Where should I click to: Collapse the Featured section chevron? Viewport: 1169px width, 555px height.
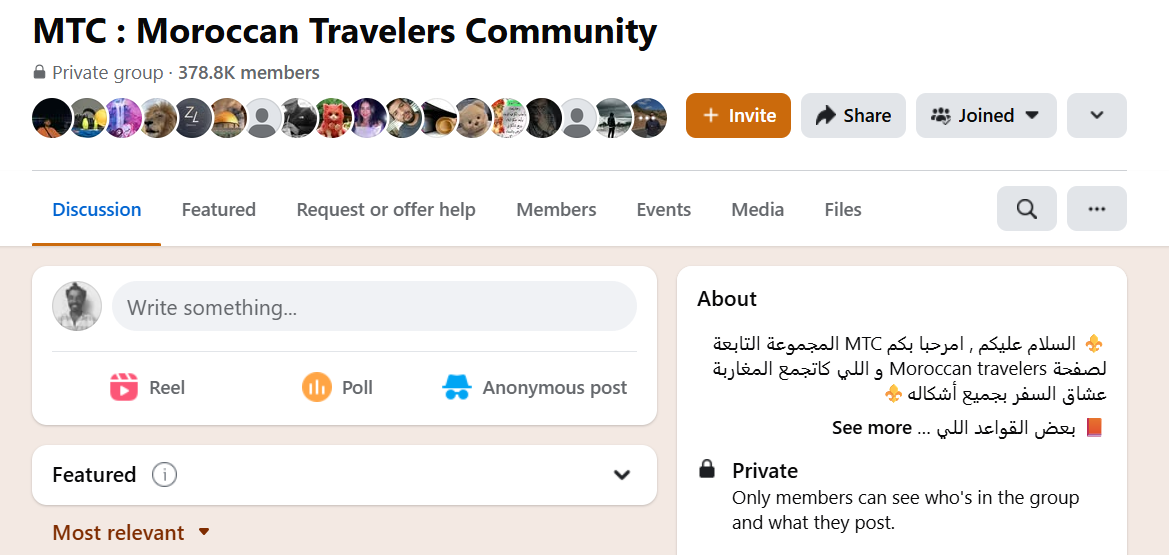point(622,474)
